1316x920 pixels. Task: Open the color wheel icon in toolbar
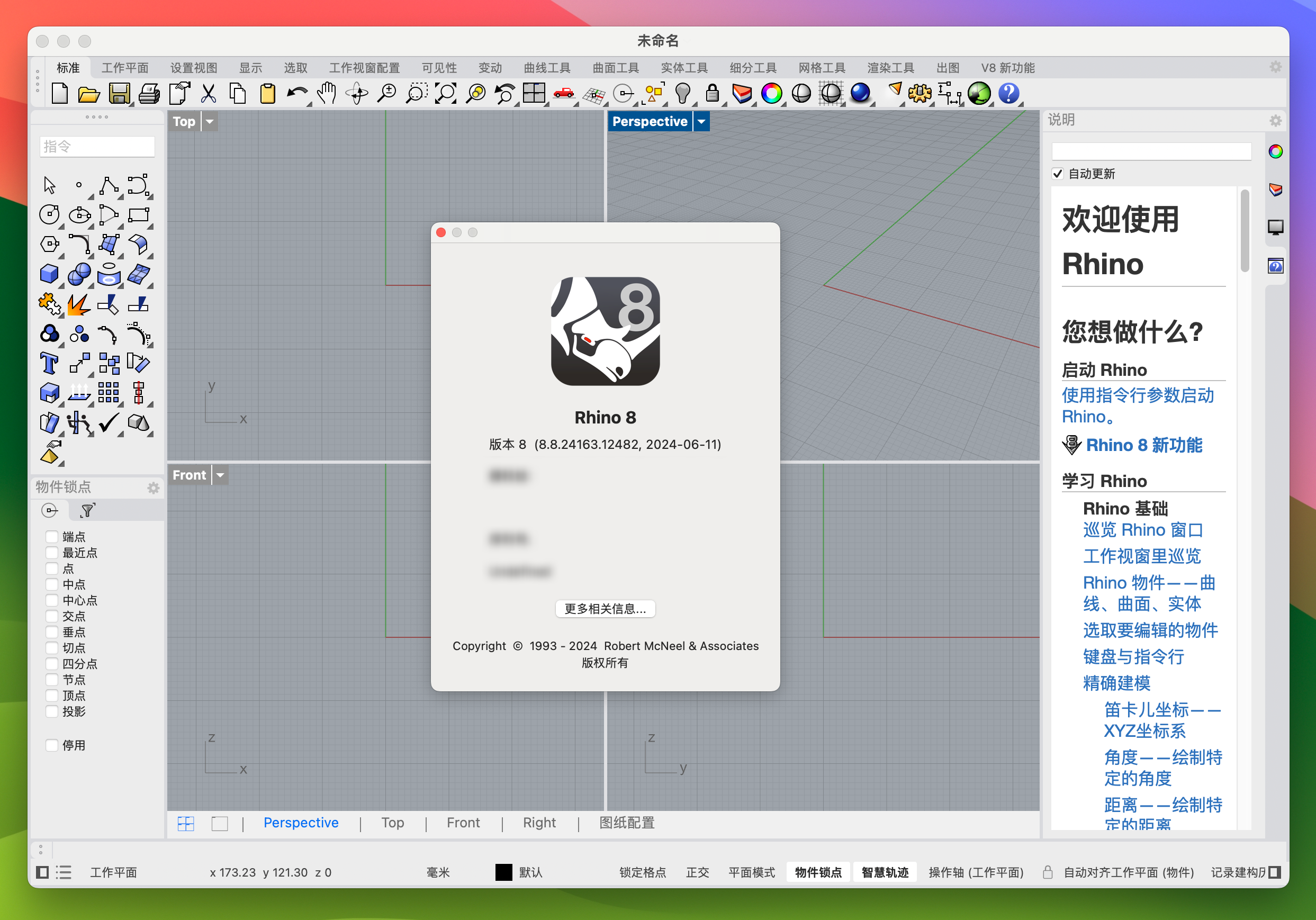click(x=771, y=94)
